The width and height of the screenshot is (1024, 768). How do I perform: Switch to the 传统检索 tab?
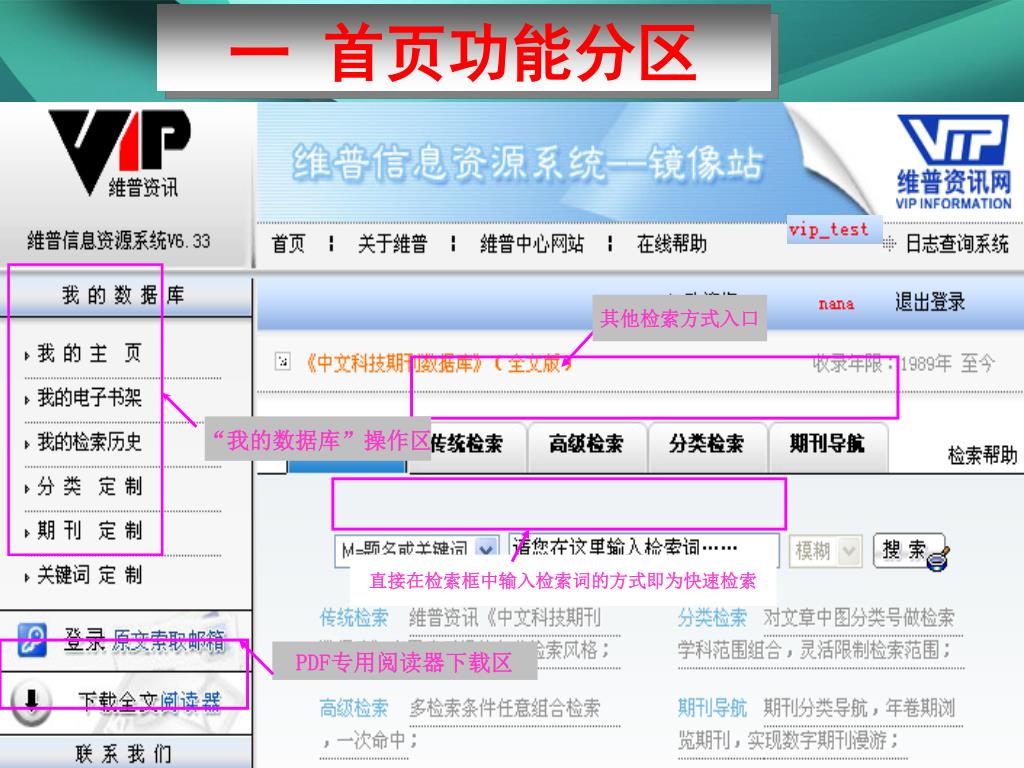pos(466,444)
